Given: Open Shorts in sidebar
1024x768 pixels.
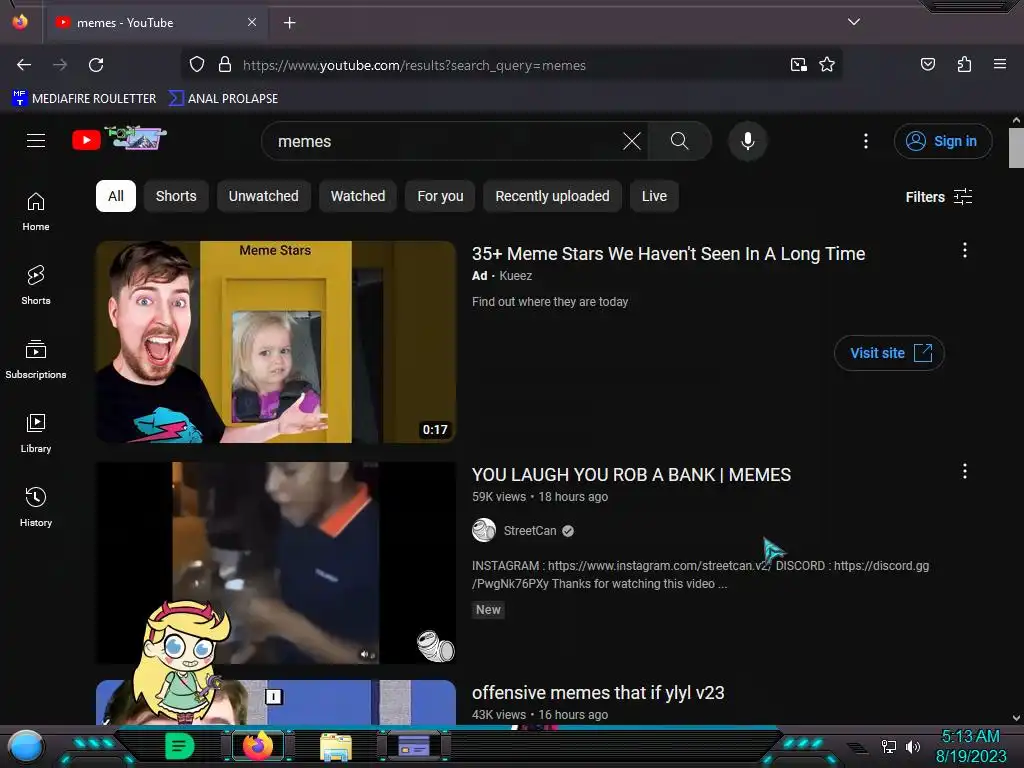Looking at the screenshot, I should 36,285.
